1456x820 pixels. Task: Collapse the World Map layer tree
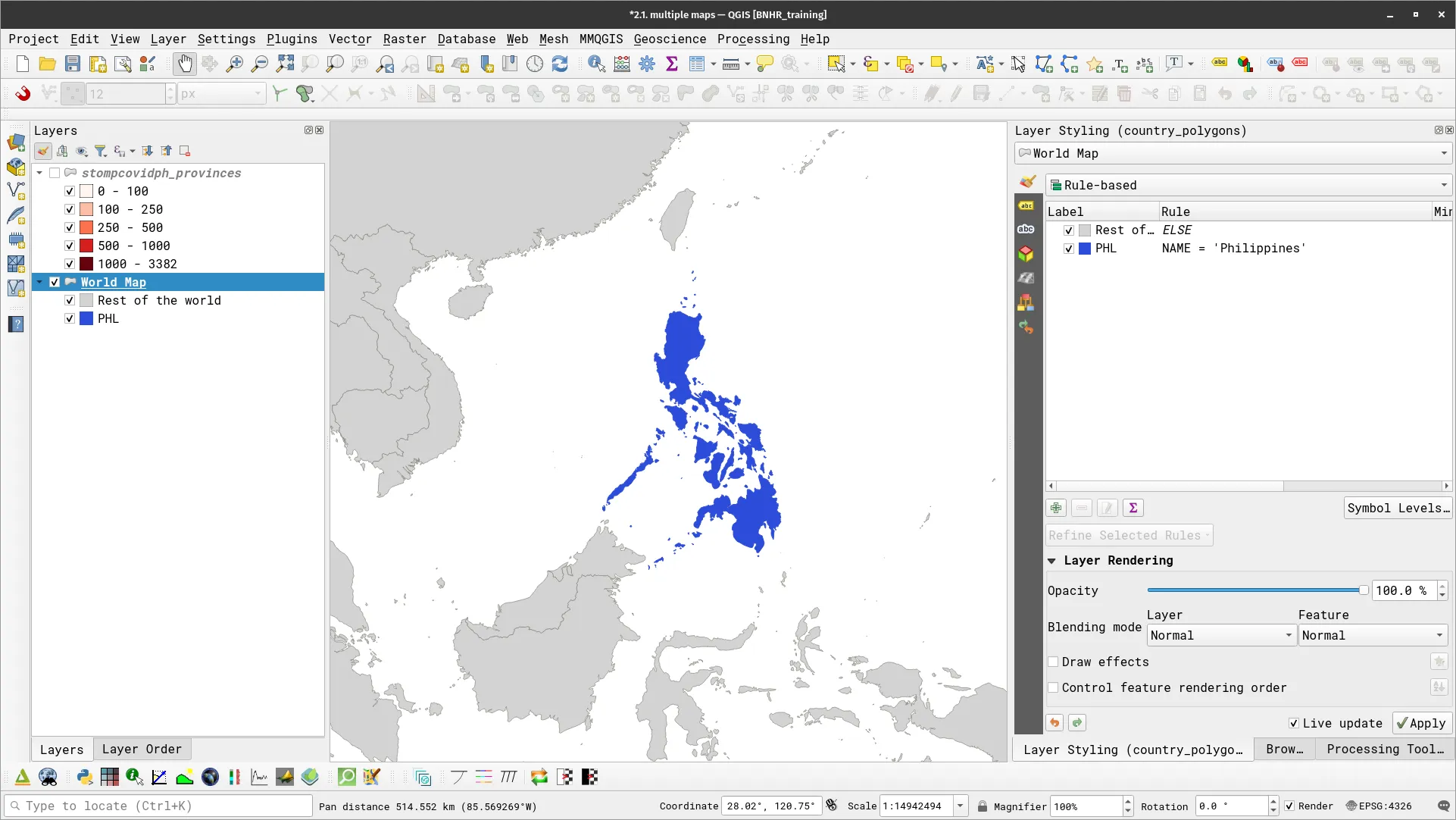pos(39,282)
